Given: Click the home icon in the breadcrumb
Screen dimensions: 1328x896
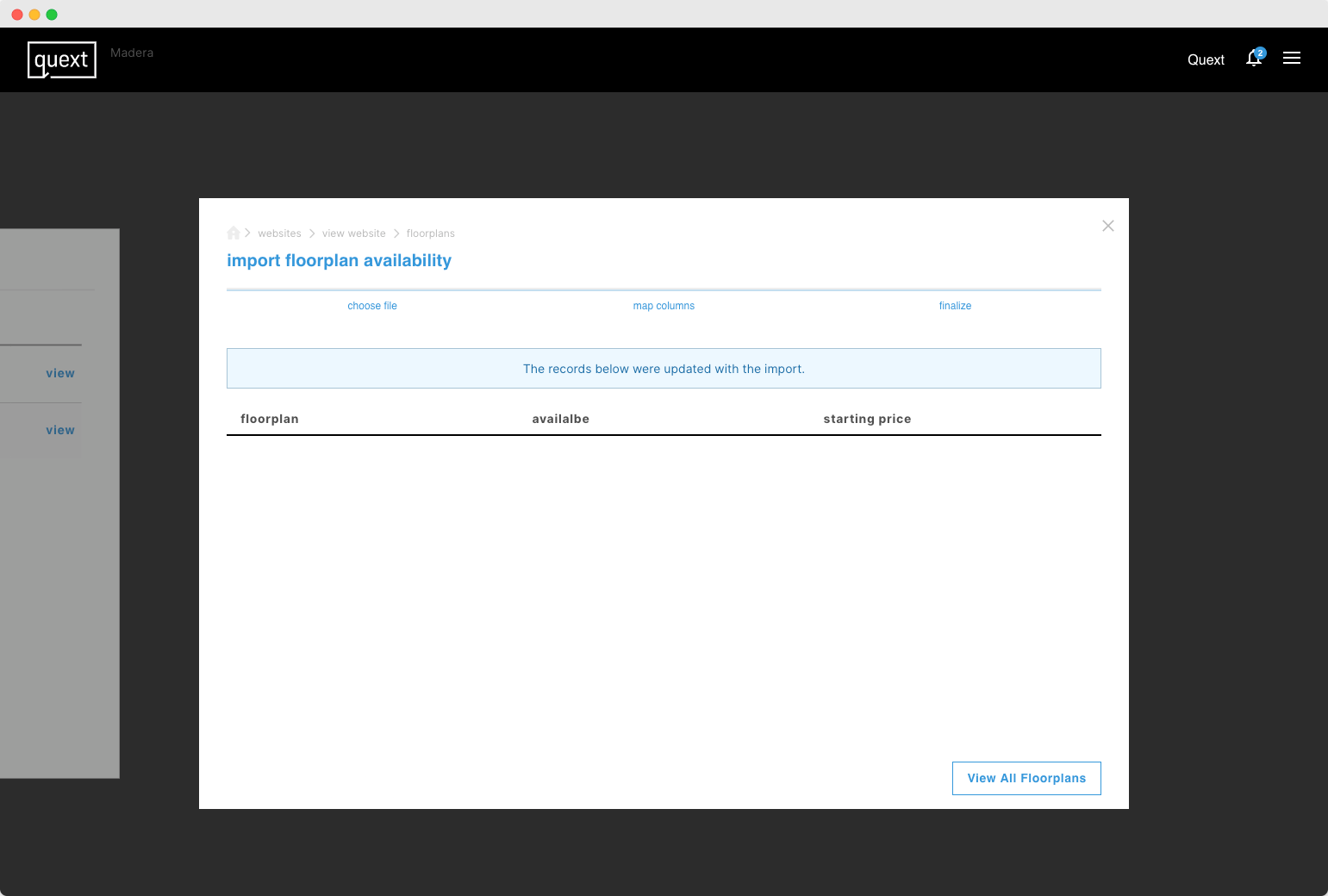Looking at the screenshot, I should tap(234, 233).
